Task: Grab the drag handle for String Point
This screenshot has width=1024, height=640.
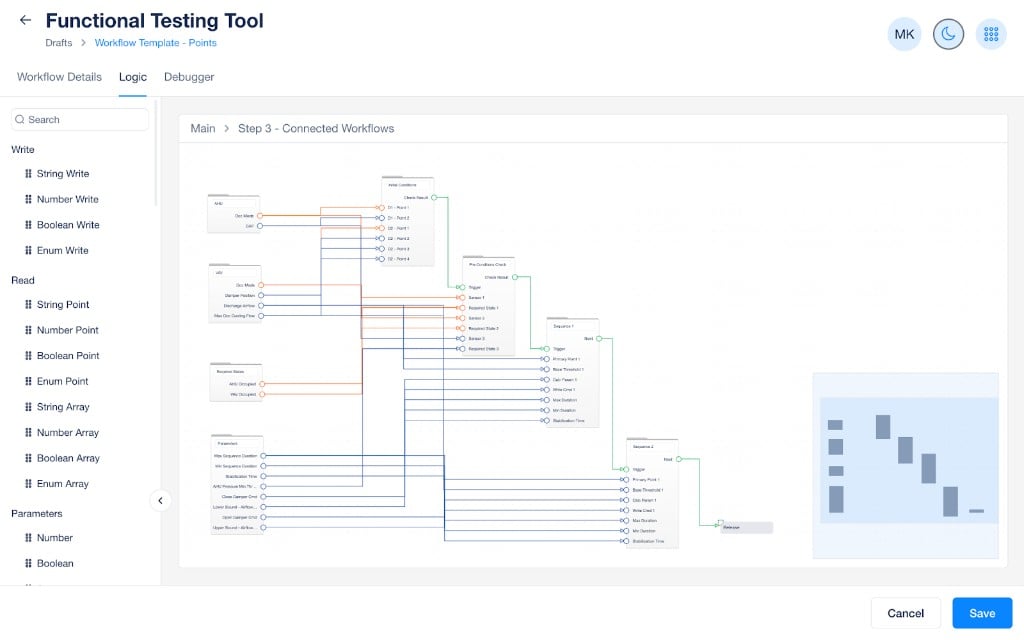Action: point(28,304)
